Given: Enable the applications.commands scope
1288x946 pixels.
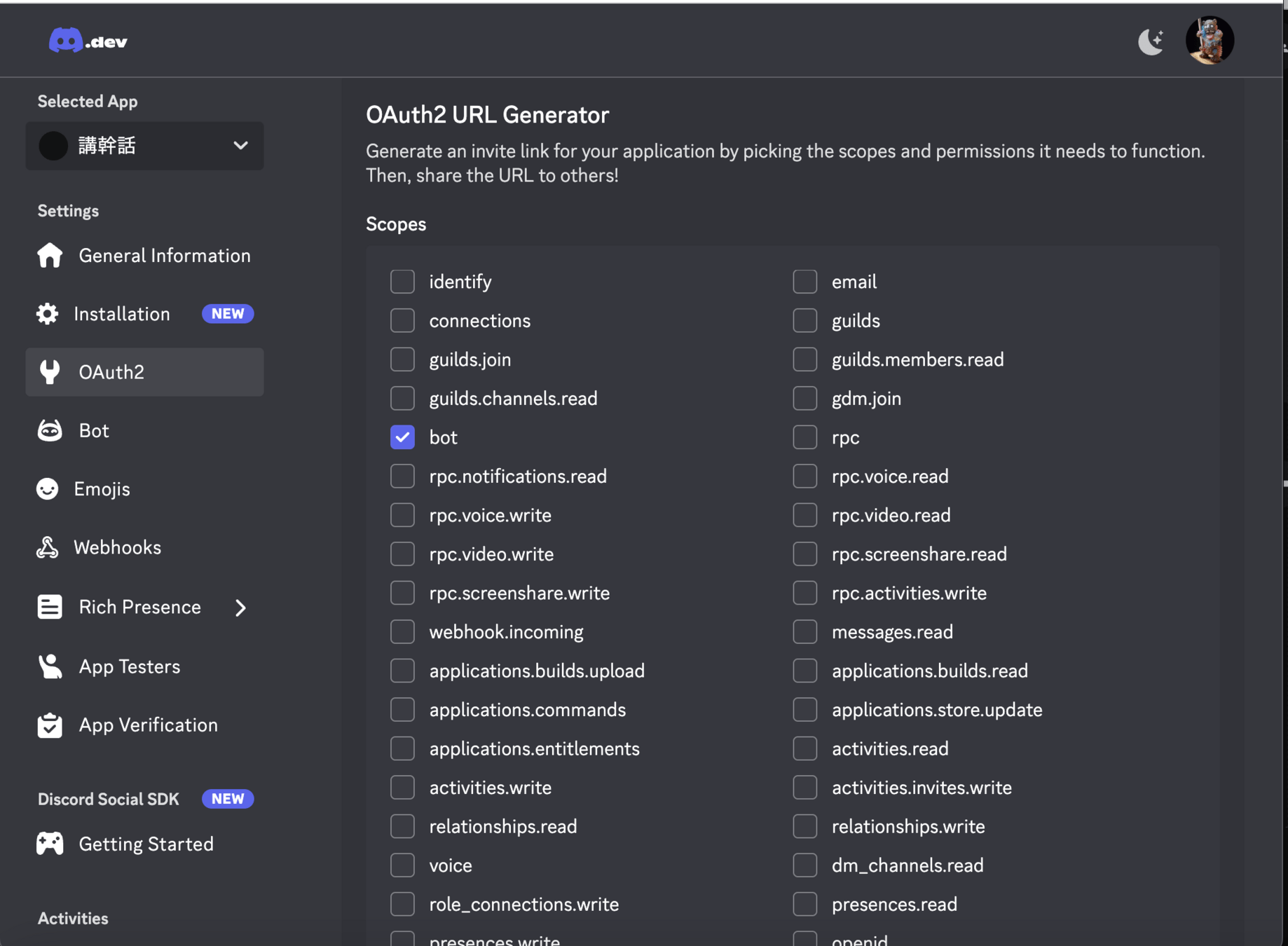Looking at the screenshot, I should [402, 709].
